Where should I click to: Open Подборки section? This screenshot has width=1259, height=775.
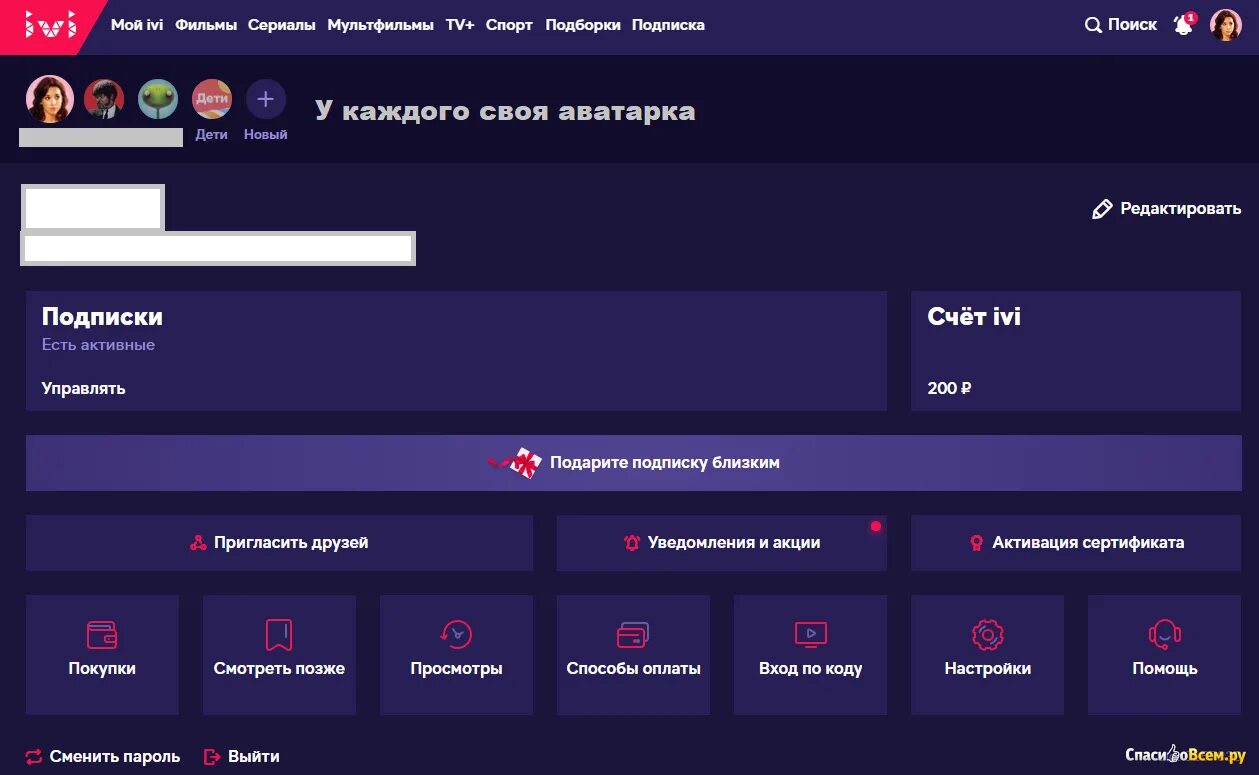point(583,25)
